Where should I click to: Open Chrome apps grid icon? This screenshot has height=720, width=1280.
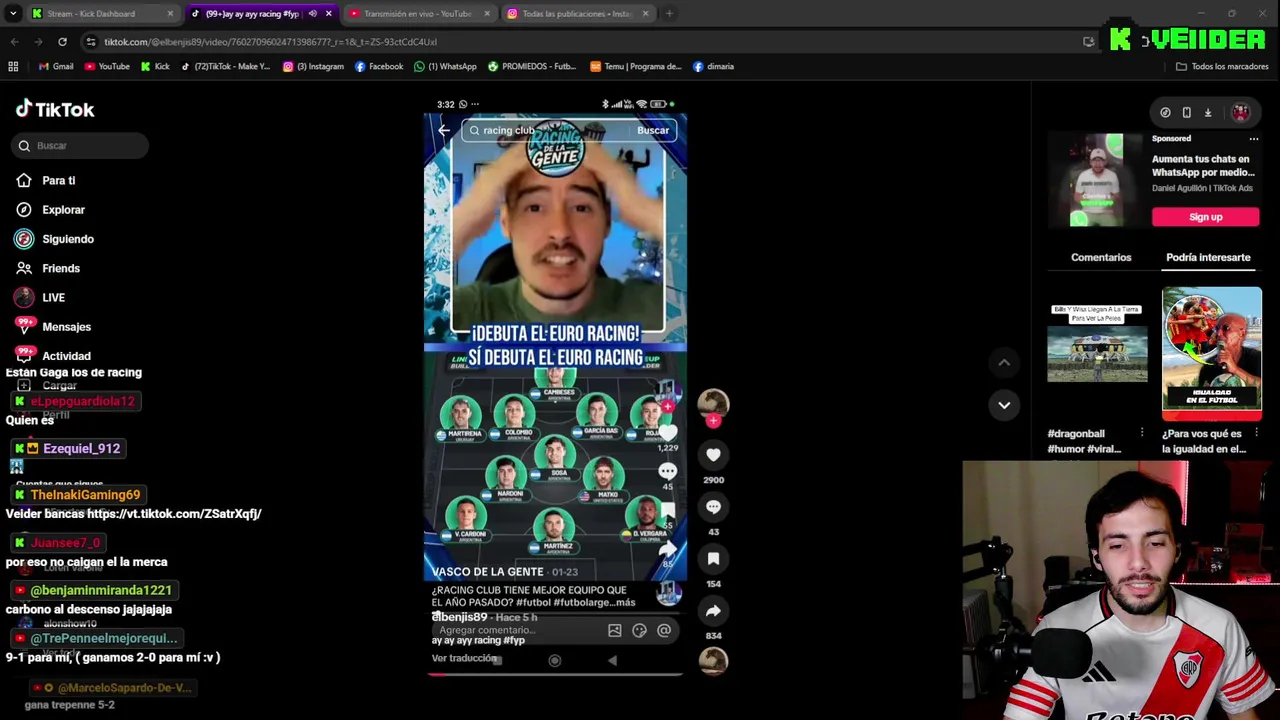[13, 67]
